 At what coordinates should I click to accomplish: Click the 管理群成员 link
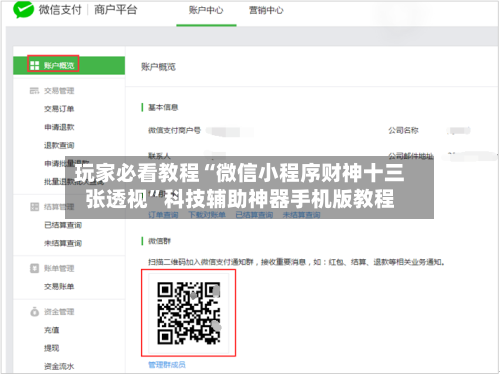(x=167, y=365)
